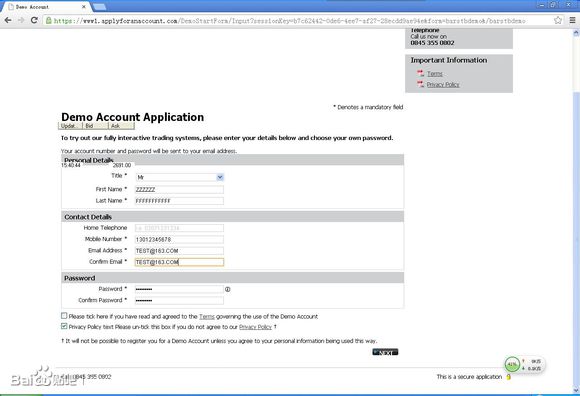Viewport: 580px width, 396px height.
Task: Click the Email Address input field
Action: (179, 251)
